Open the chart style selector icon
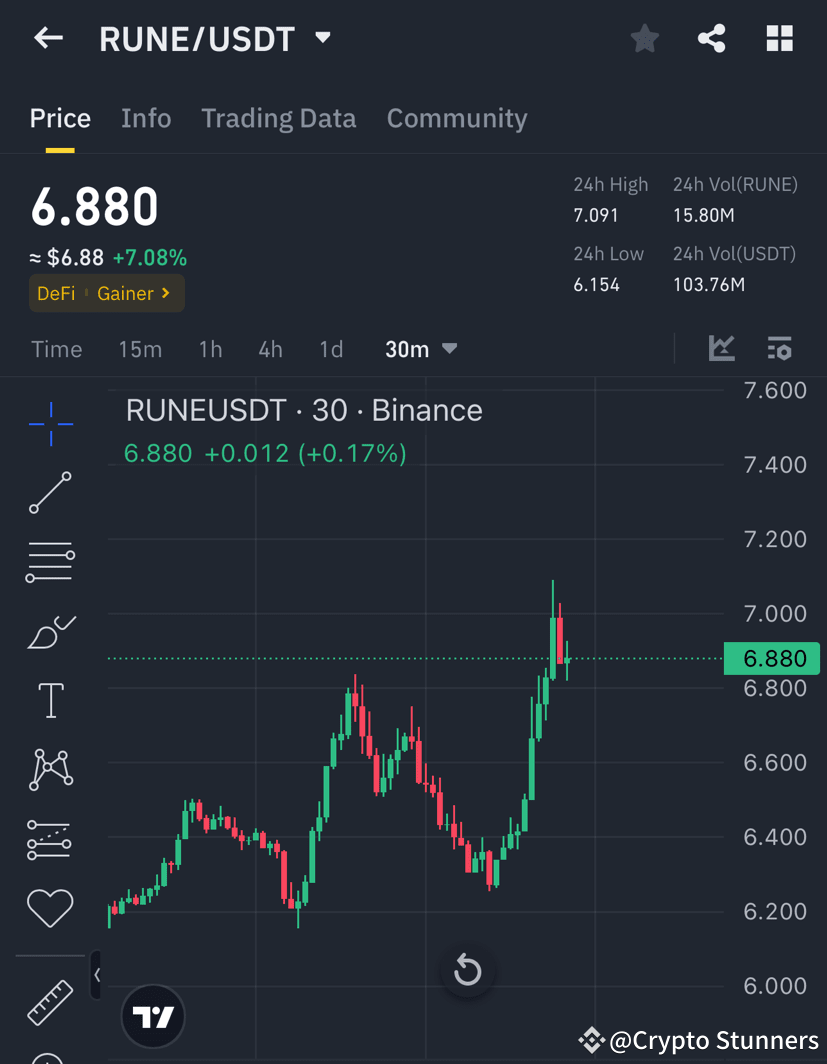Image resolution: width=827 pixels, height=1064 pixels. pos(721,348)
